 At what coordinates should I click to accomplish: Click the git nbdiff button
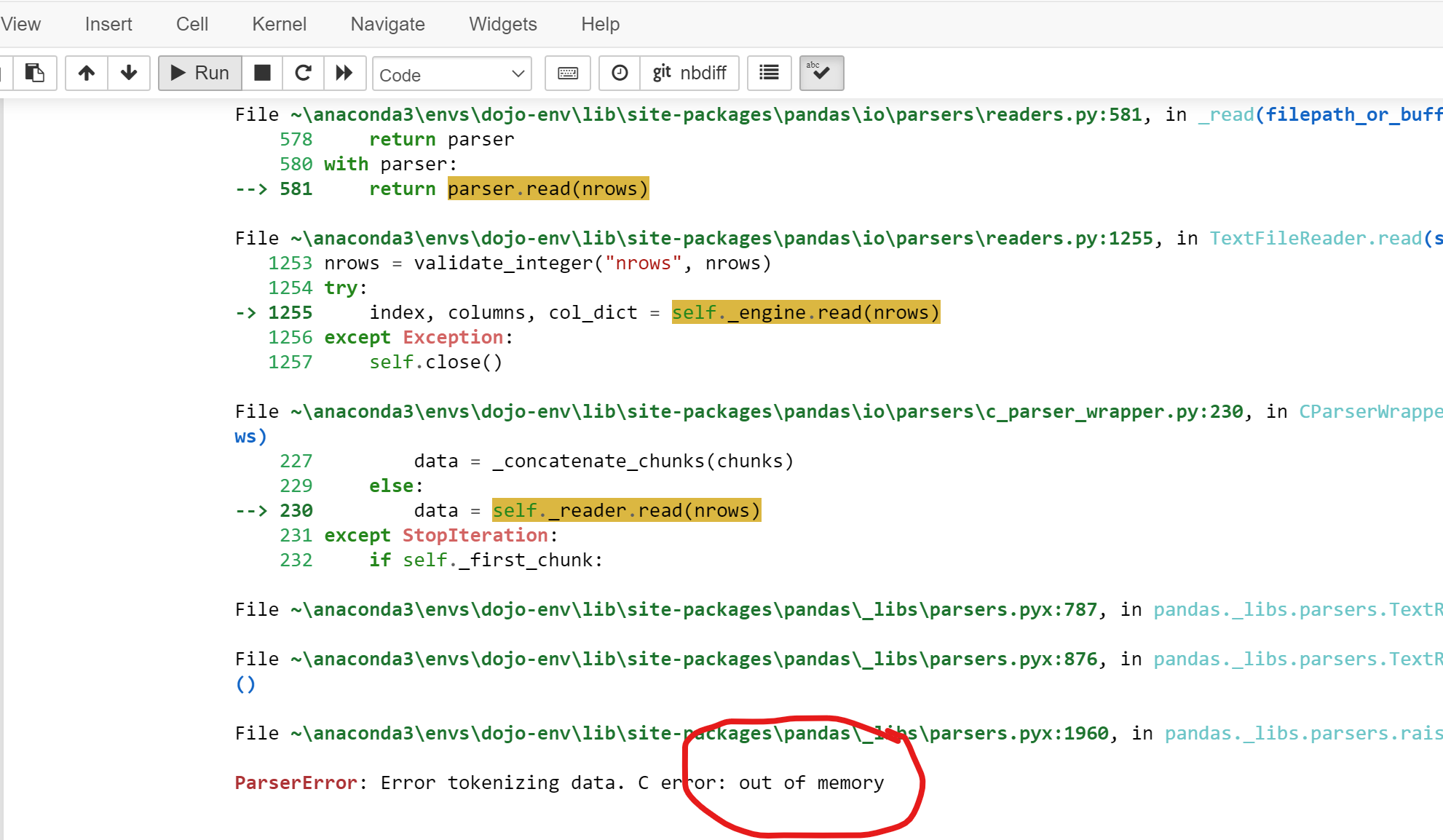tap(689, 73)
